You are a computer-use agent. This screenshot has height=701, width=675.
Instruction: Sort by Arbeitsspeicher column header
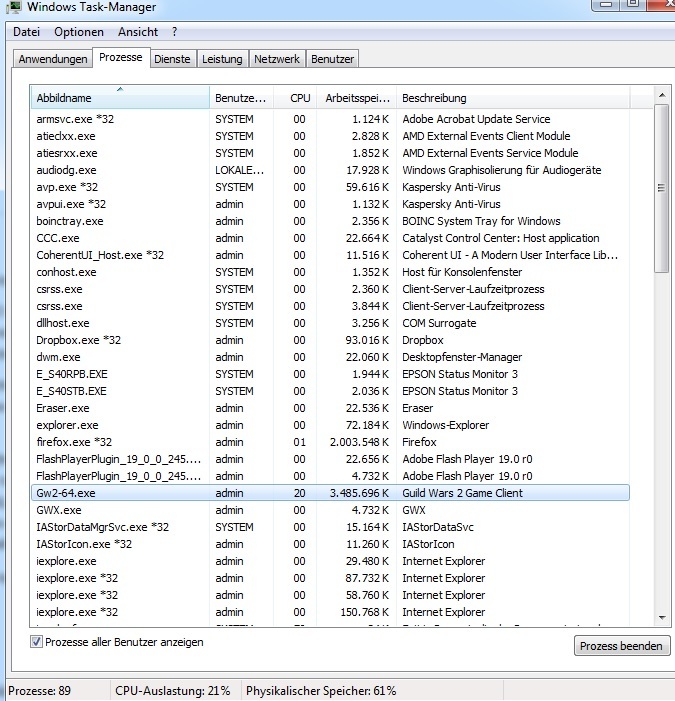[x=356, y=98]
